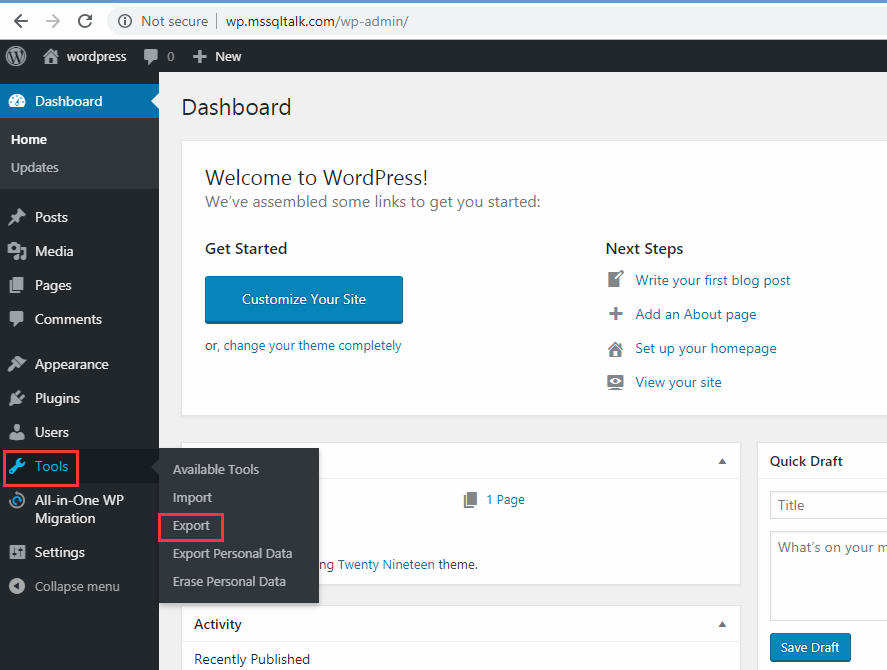Select Export from Tools flyout

191,526
